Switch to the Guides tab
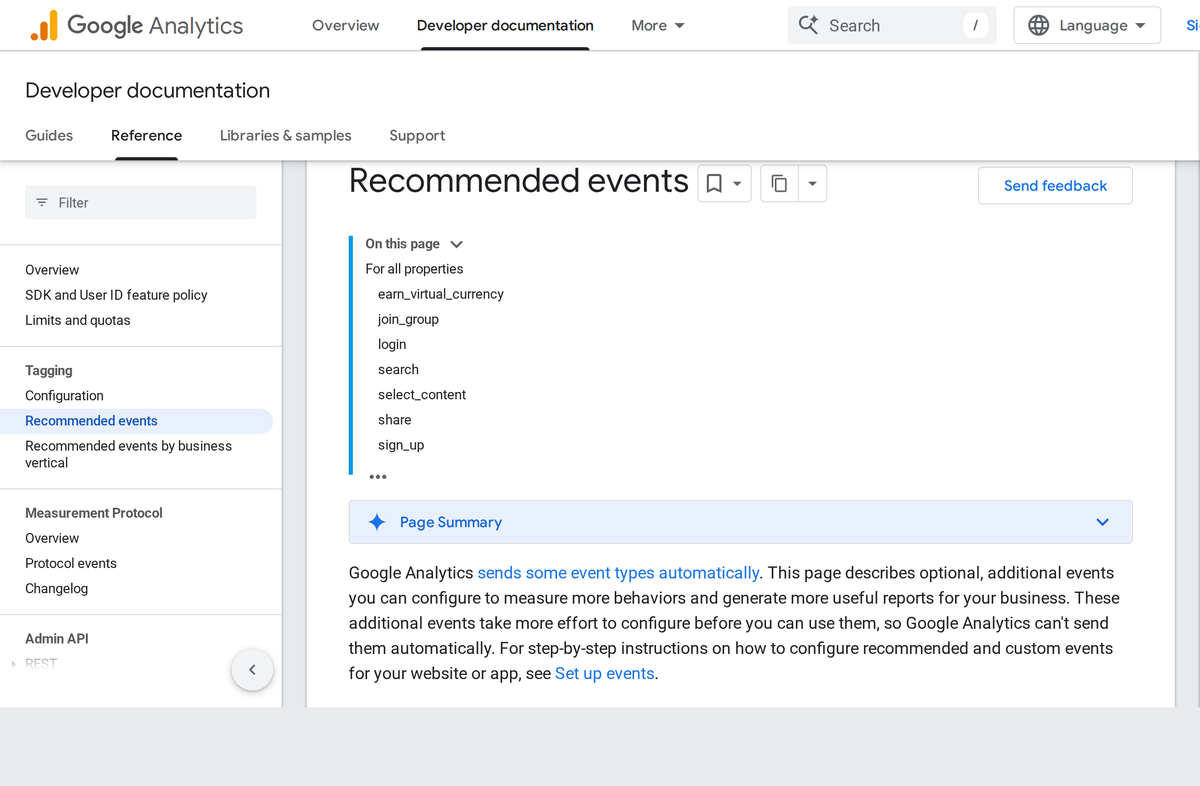1200x786 pixels. [x=49, y=135]
